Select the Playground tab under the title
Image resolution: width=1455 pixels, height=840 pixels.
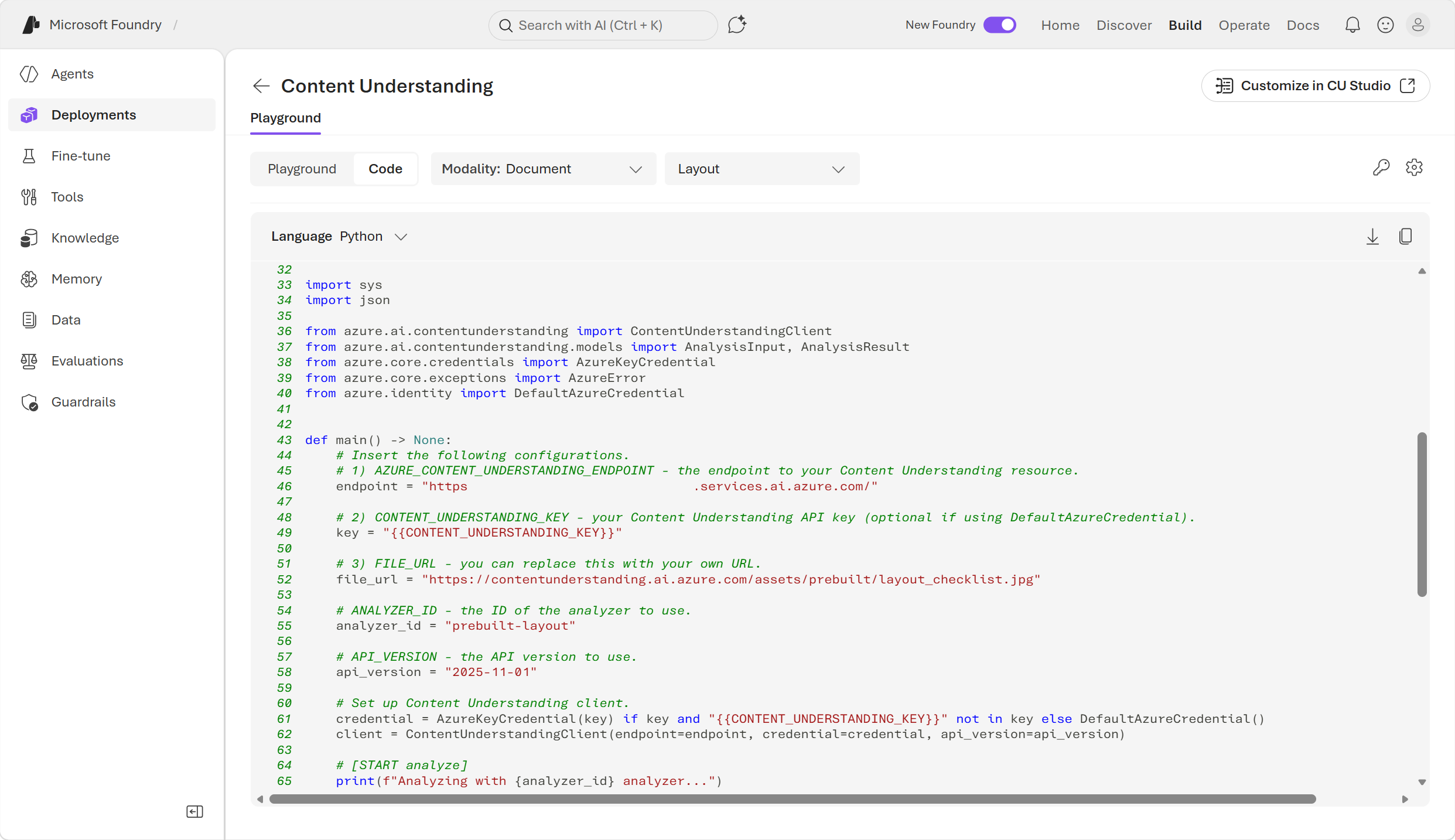pyautogui.click(x=285, y=118)
